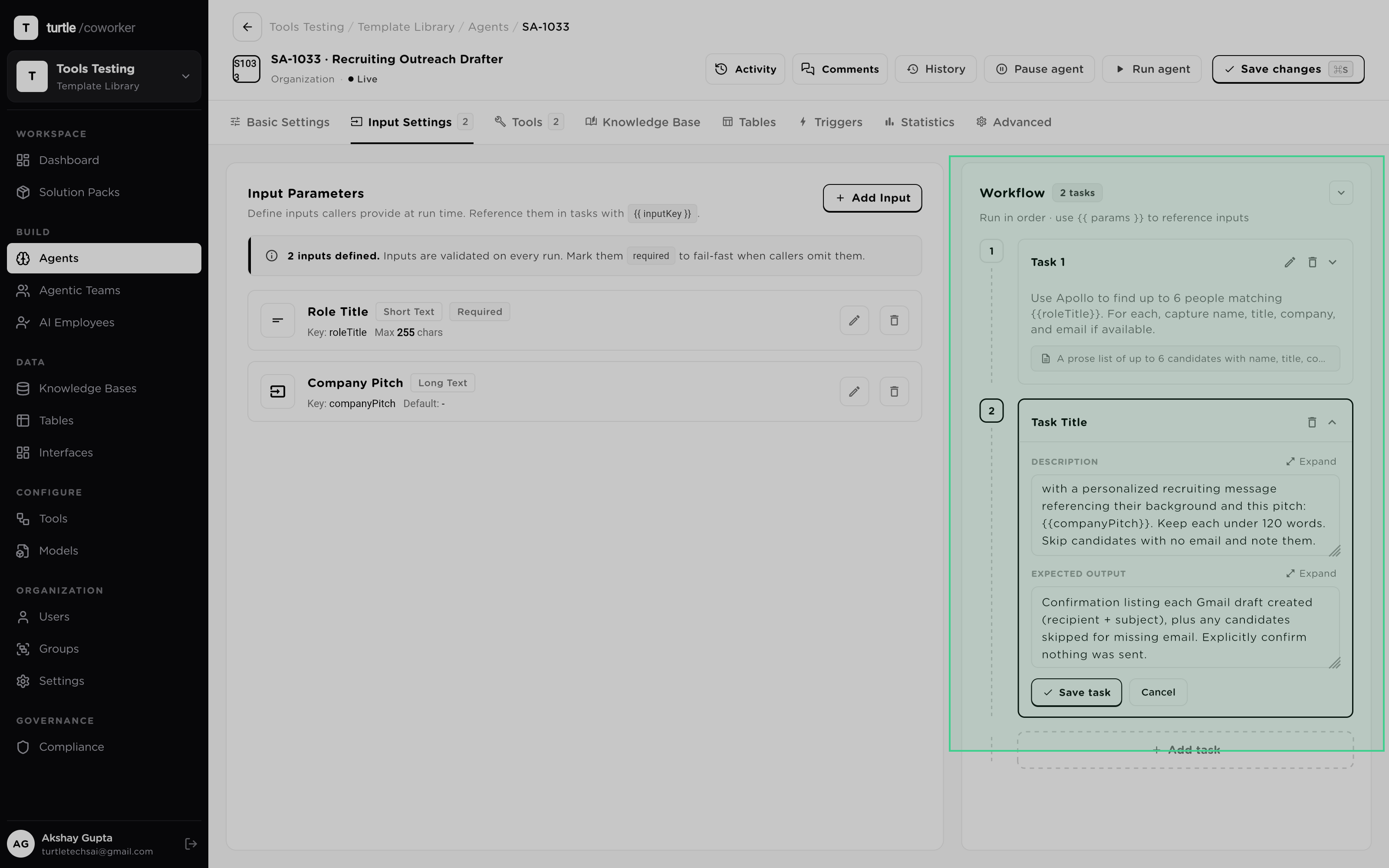1389x868 pixels.
Task: Collapse the Task Title card chevron
Action: [x=1332, y=423]
